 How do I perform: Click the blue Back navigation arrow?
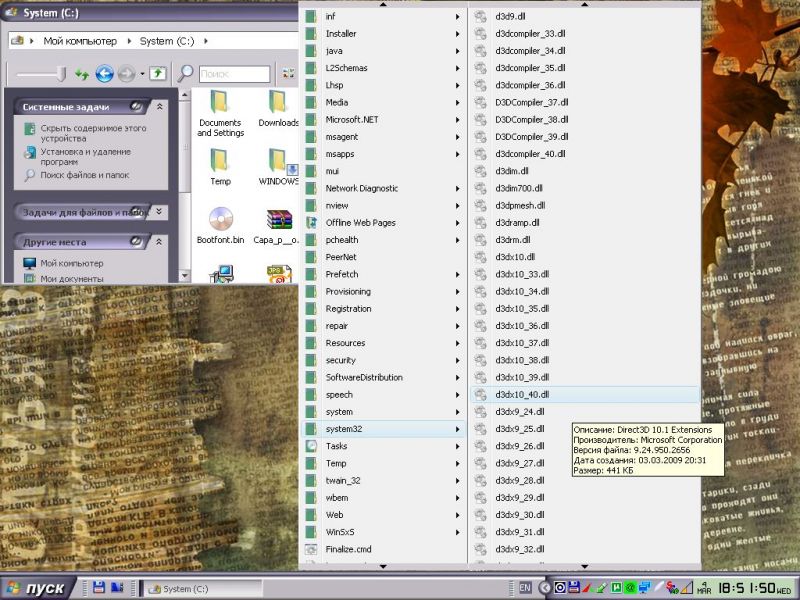click(104, 74)
